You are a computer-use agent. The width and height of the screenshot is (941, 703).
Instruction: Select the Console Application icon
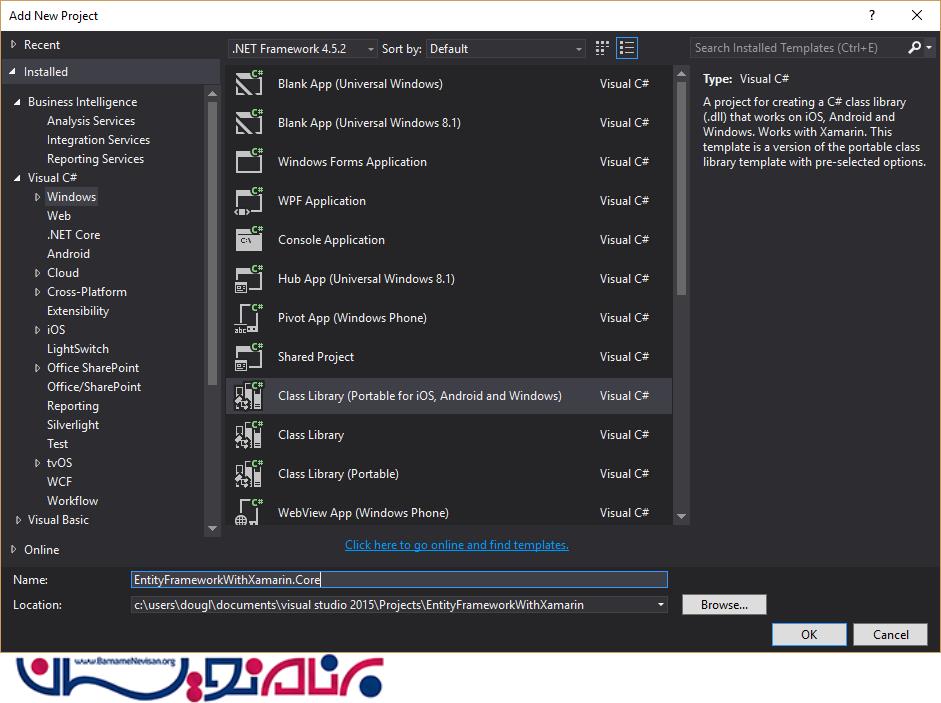(x=248, y=240)
